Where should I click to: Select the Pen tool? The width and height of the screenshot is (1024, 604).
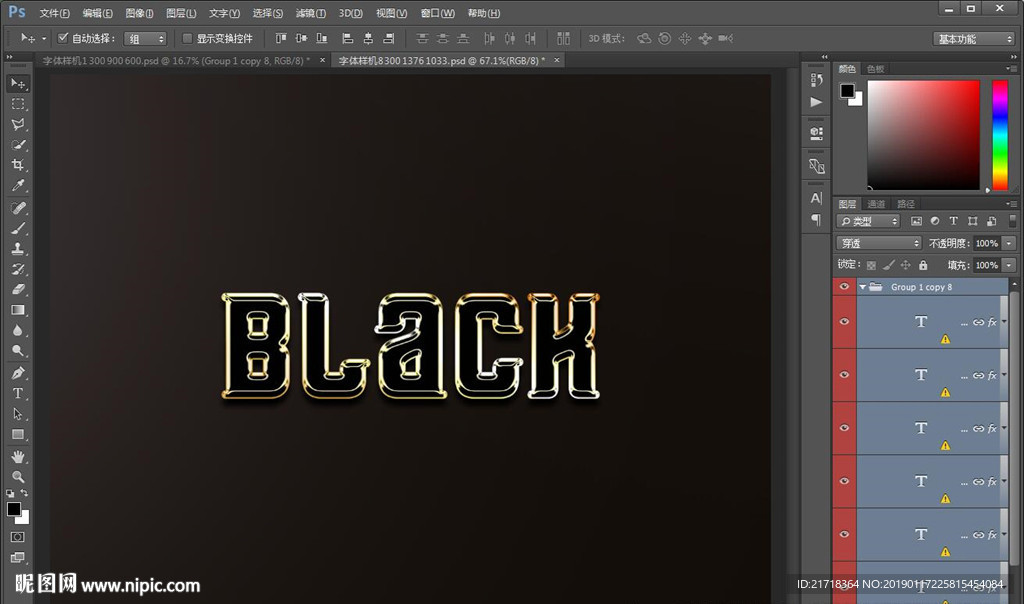coord(18,372)
